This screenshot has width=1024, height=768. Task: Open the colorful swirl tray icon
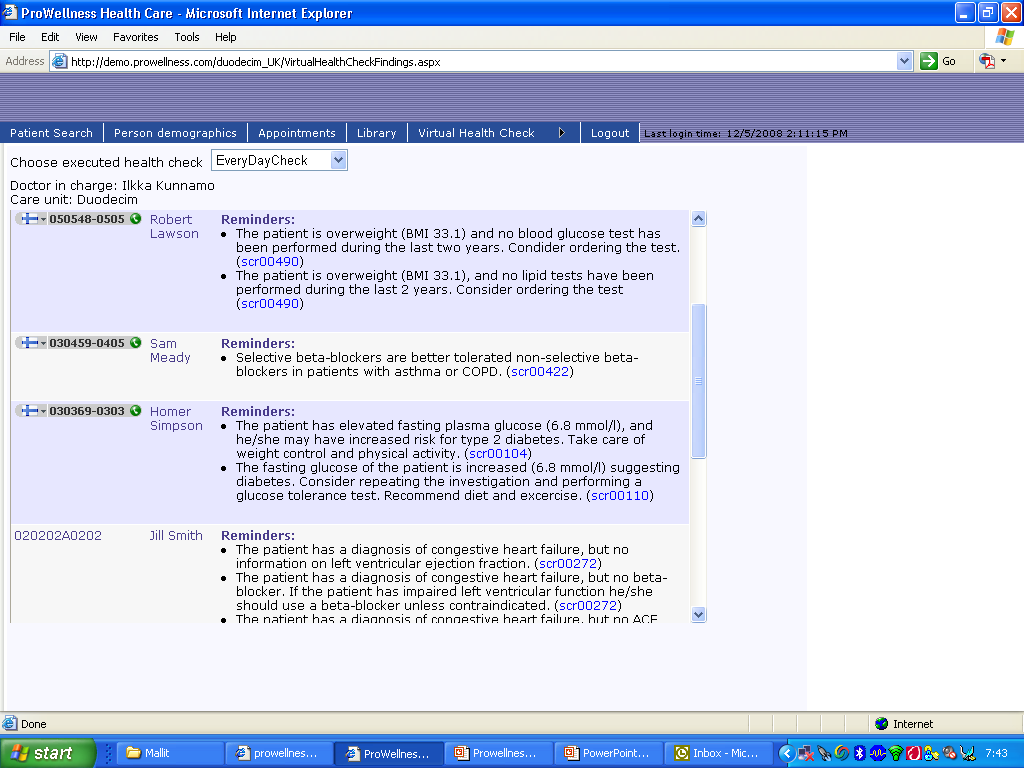click(x=842, y=753)
